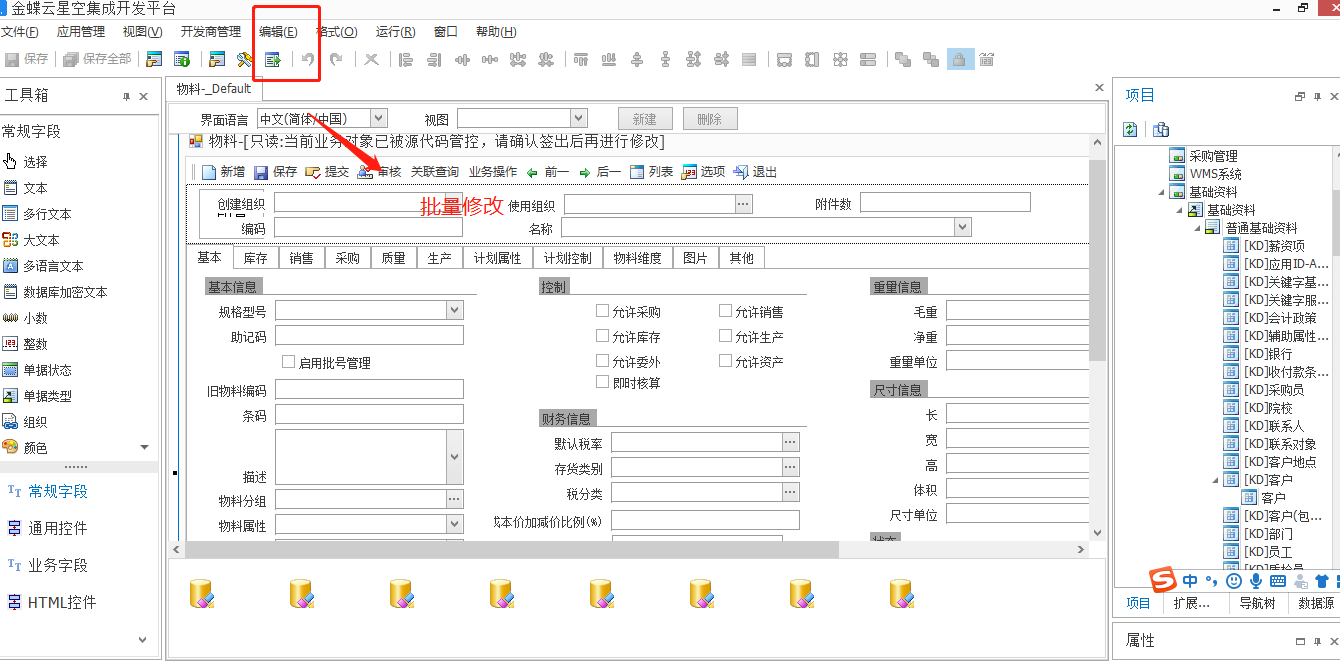The image size is (1340, 664).
Task: Click the green-arrow export icon in main toolbar
Action: tap(272, 59)
